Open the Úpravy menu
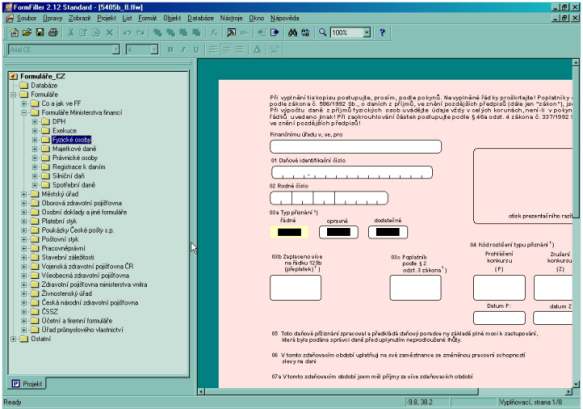The height and width of the screenshot is (409, 583). click(x=52, y=18)
